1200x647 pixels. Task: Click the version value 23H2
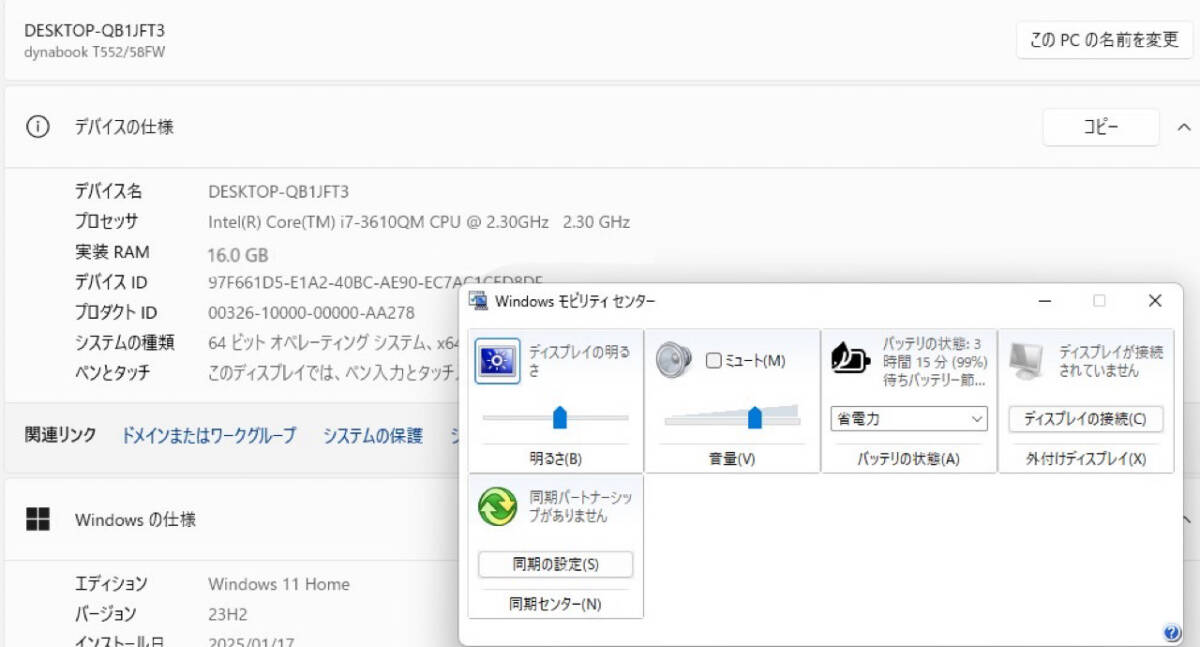click(227, 614)
